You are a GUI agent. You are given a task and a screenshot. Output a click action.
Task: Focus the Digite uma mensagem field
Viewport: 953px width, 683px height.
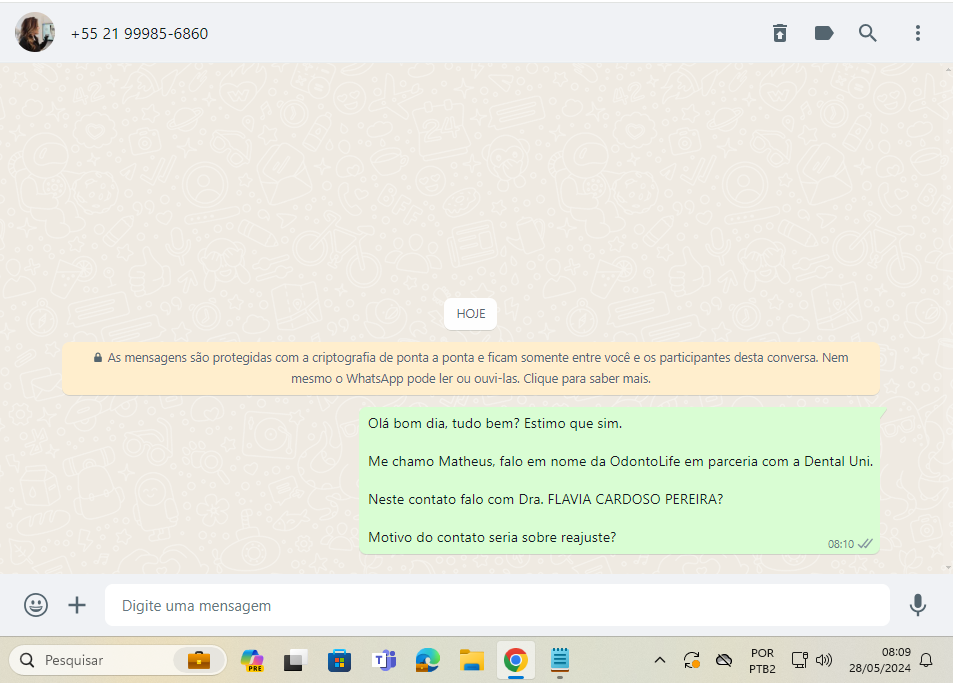(x=497, y=605)
